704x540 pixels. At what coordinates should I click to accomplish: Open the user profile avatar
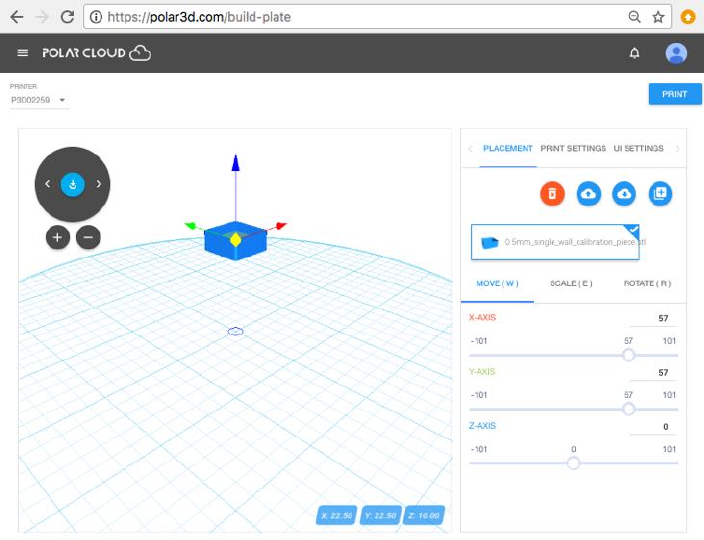click(x=676, y=53)
